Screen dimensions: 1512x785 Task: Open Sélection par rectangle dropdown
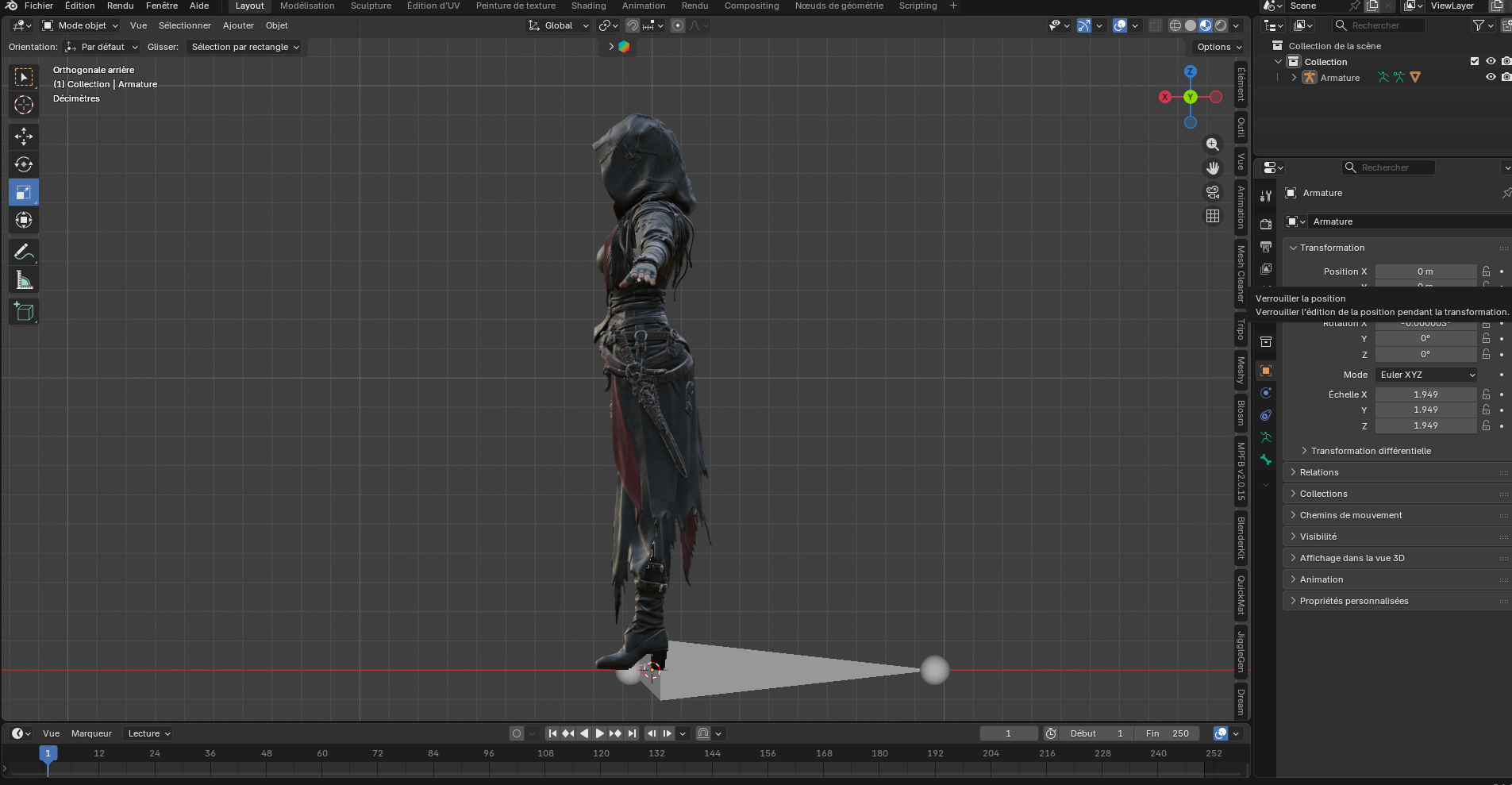coord(245,47)
